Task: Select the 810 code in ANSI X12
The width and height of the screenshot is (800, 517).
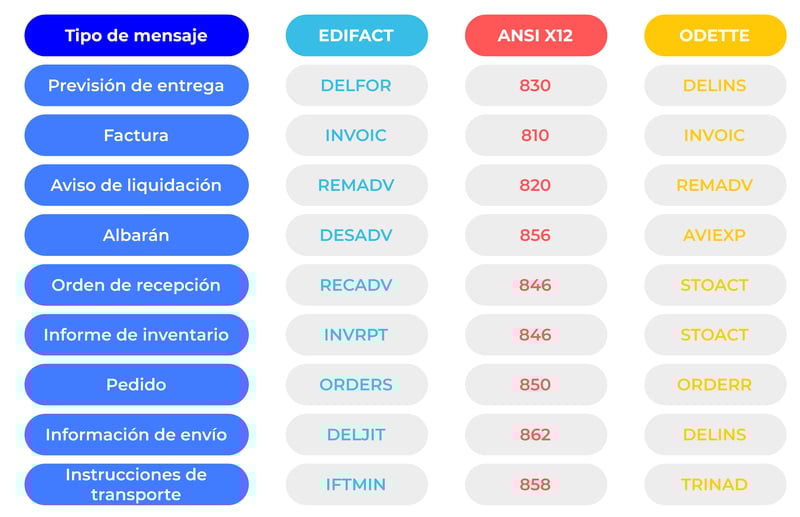Action: (536, 135)
